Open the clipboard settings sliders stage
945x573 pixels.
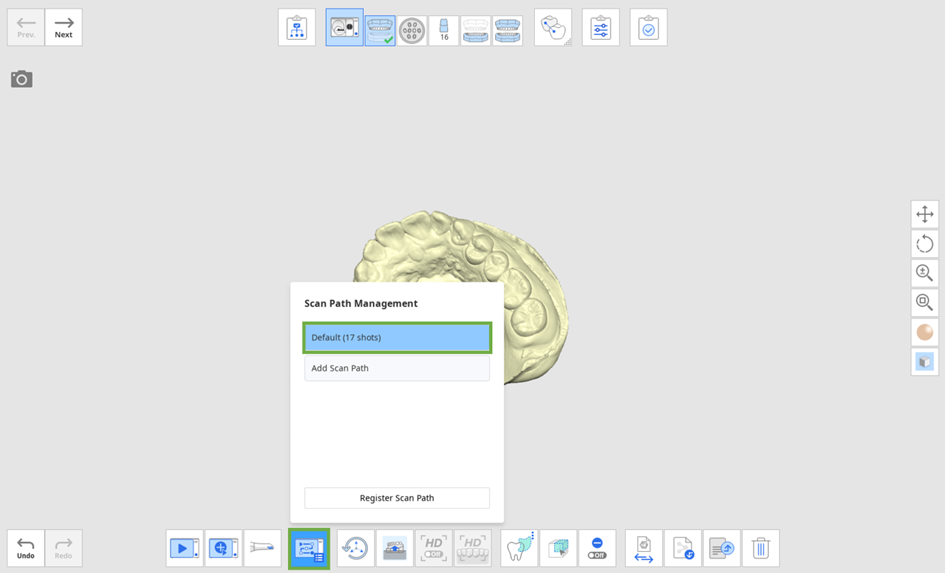click(x=601, y=28)
